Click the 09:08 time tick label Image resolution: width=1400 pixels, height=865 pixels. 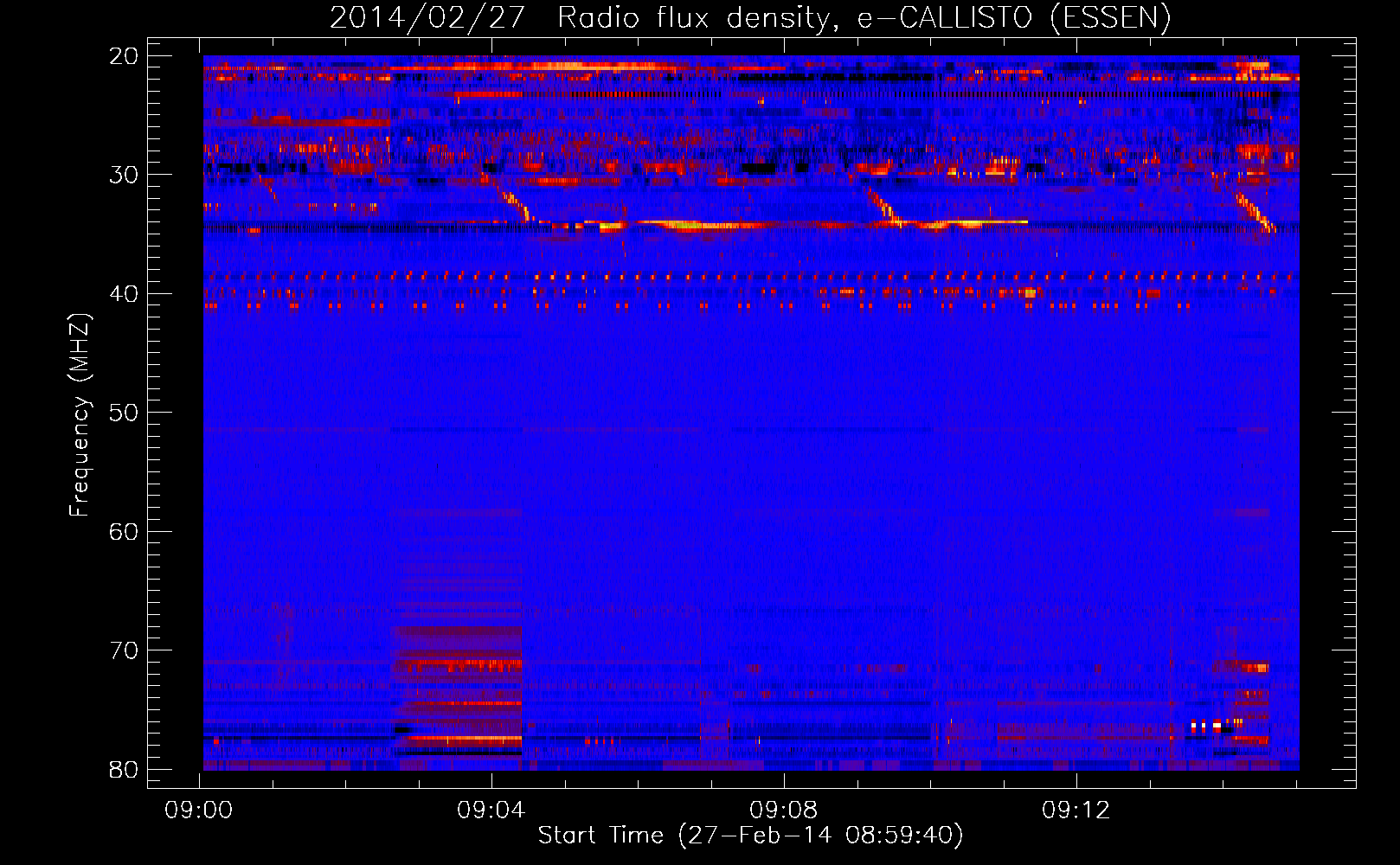click(784, 811)
